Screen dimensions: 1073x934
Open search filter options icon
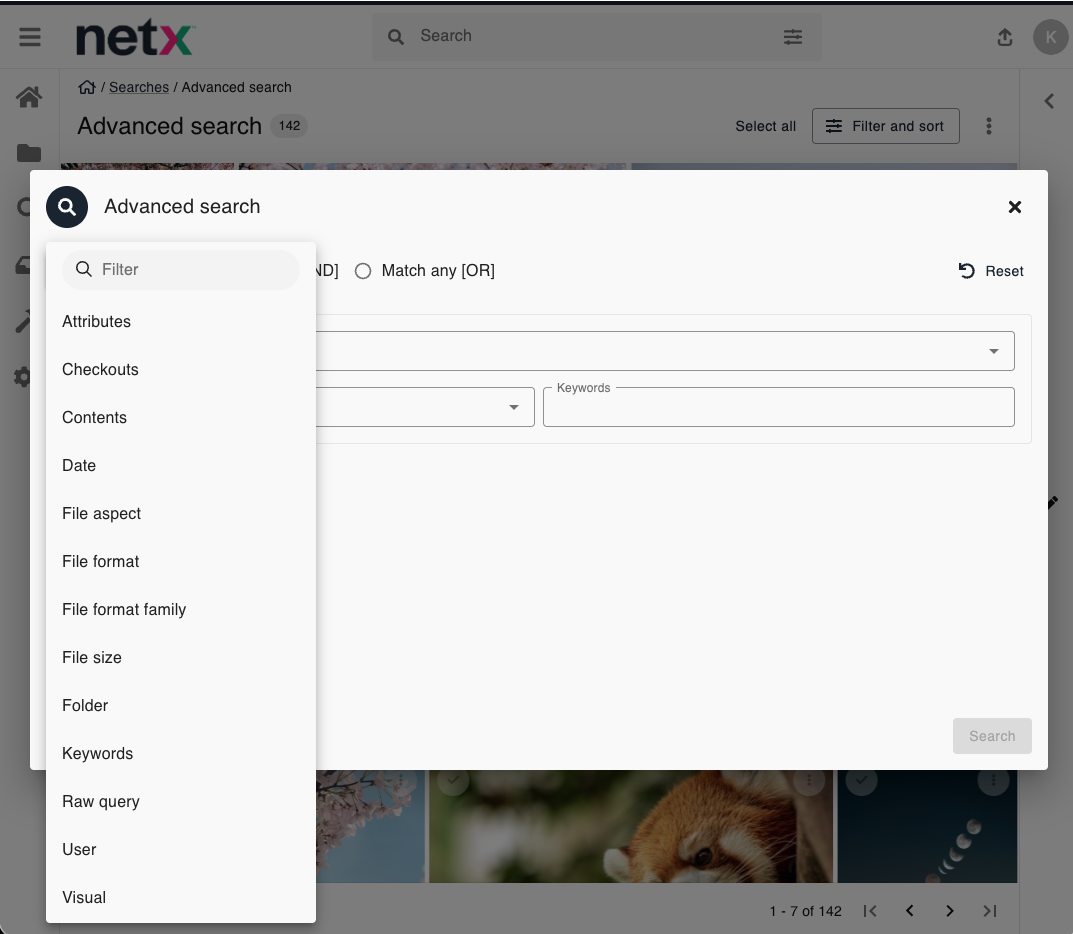pyautogui.click(x=792, y=37)
